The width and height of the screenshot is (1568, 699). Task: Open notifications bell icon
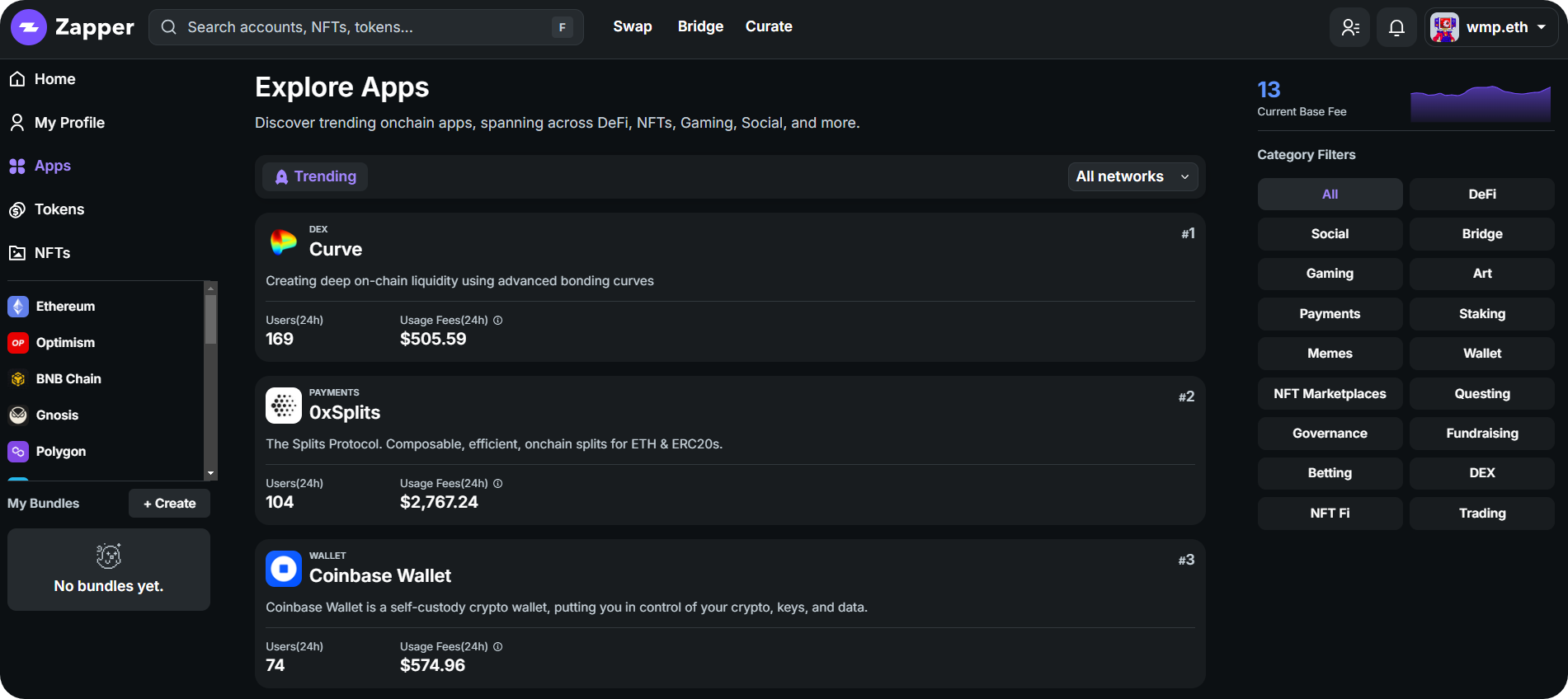click(1396, 27)
